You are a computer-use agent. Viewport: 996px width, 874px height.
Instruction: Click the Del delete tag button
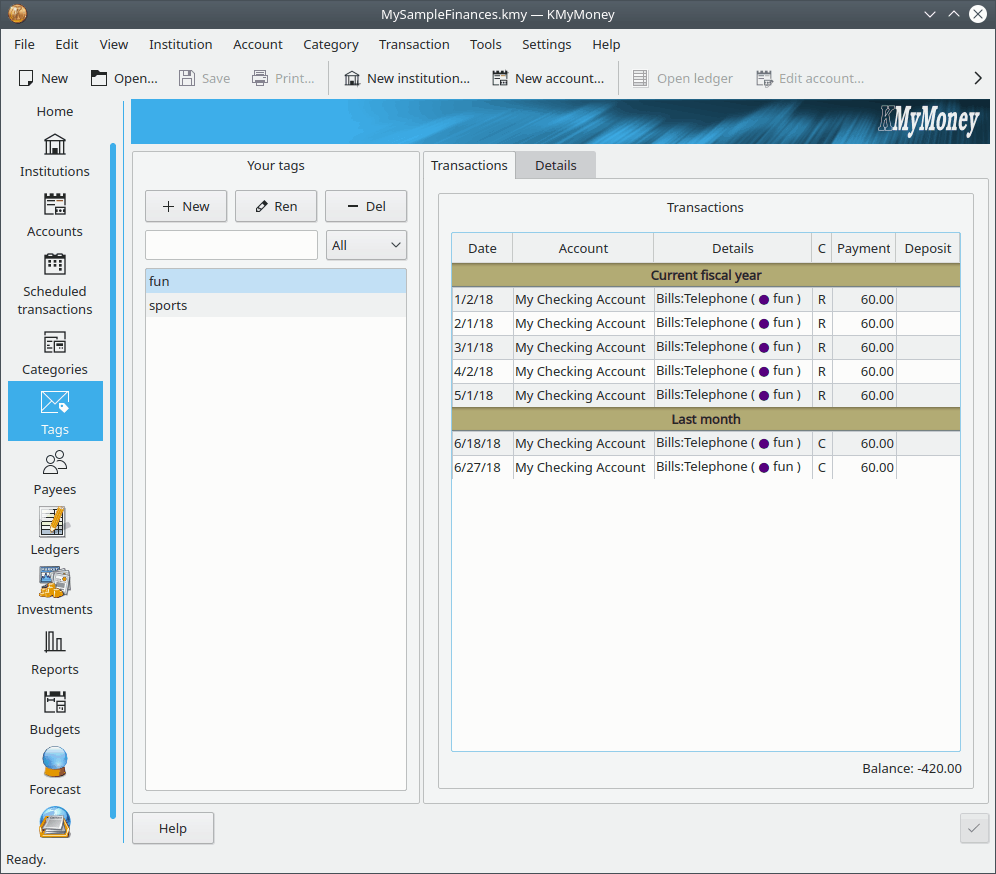coord(366,206)
